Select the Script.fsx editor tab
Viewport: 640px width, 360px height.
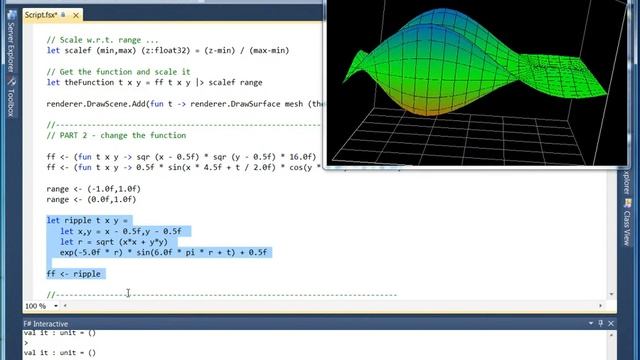41,15
